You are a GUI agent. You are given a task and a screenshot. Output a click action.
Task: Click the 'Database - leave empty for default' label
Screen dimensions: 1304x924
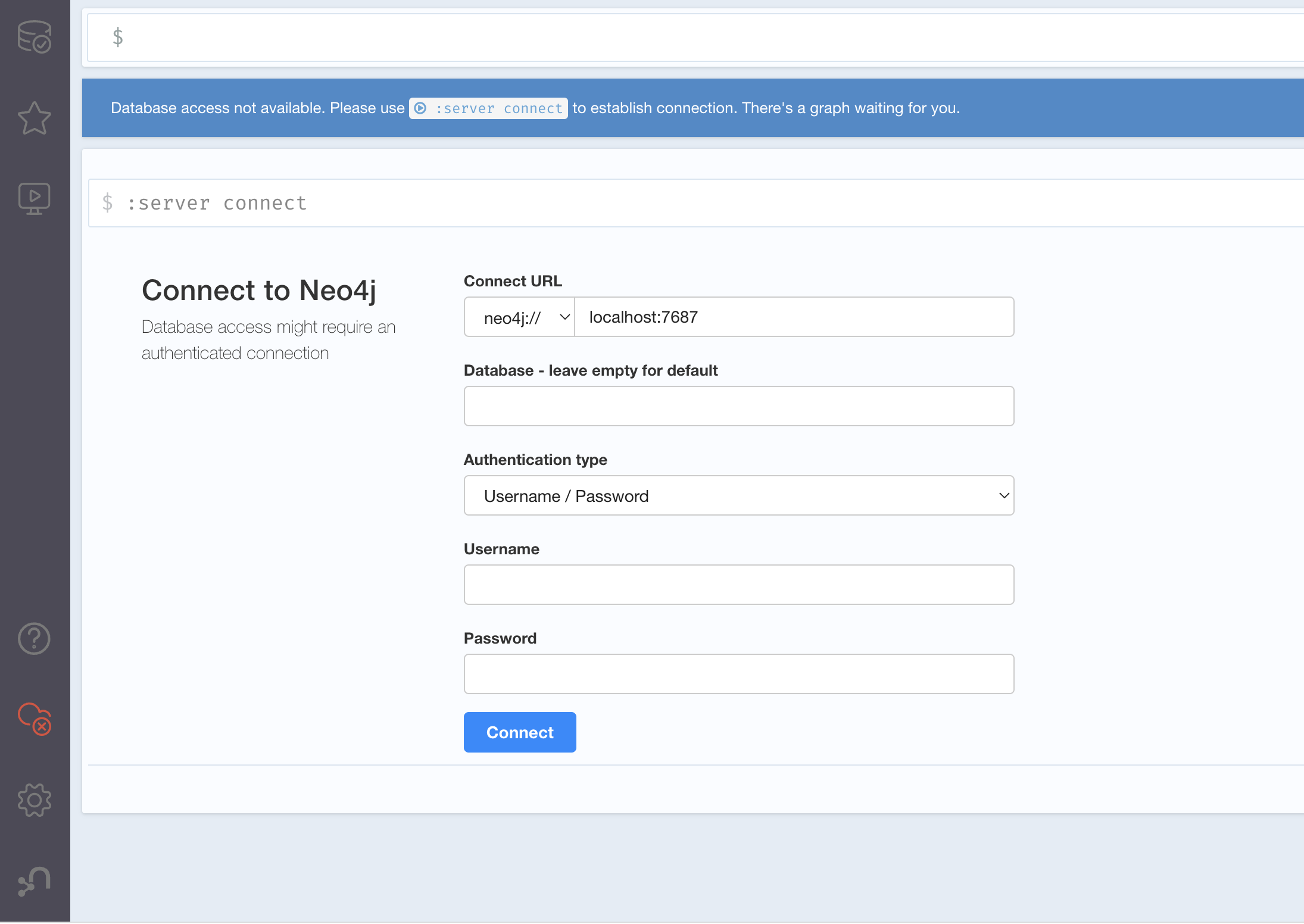coord(591,371)
